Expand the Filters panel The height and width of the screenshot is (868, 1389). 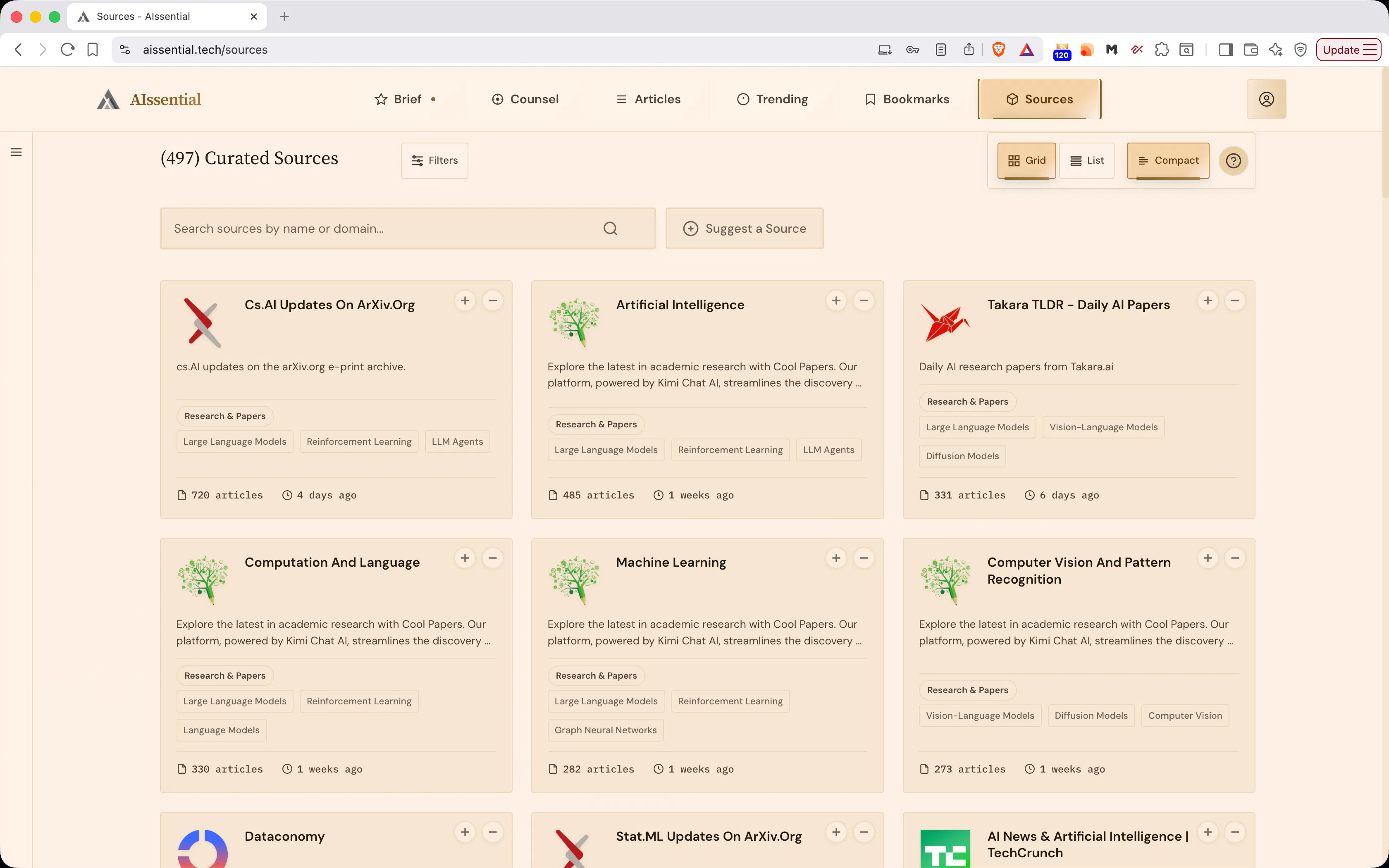(434, 161)
